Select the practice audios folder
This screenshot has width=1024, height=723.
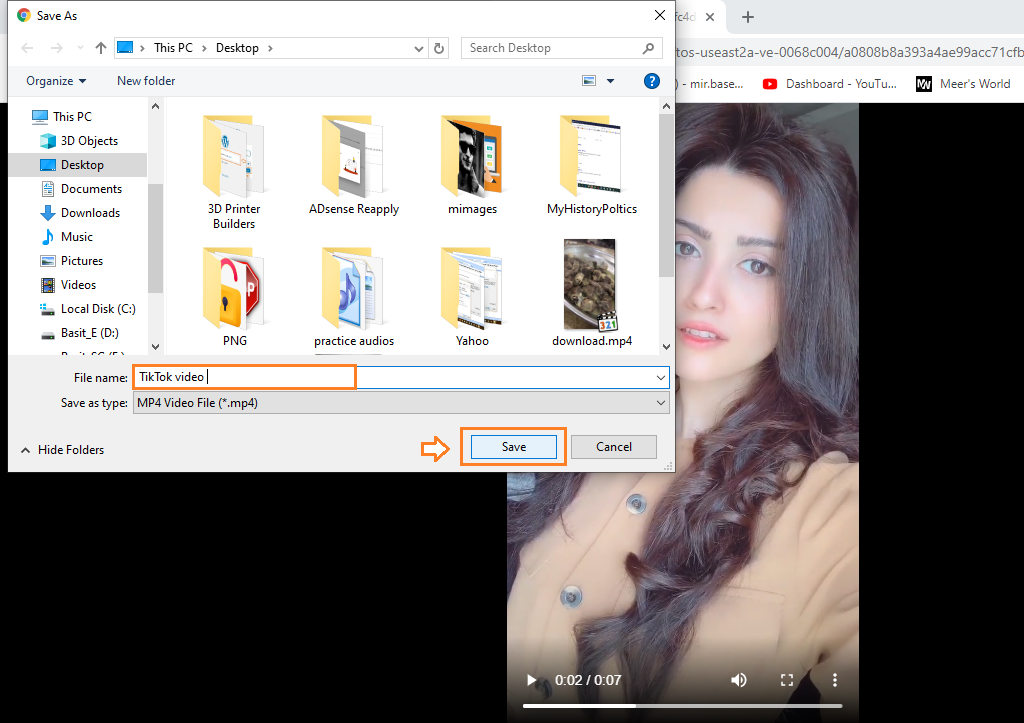pyautogui.click(x=353, y=297)
